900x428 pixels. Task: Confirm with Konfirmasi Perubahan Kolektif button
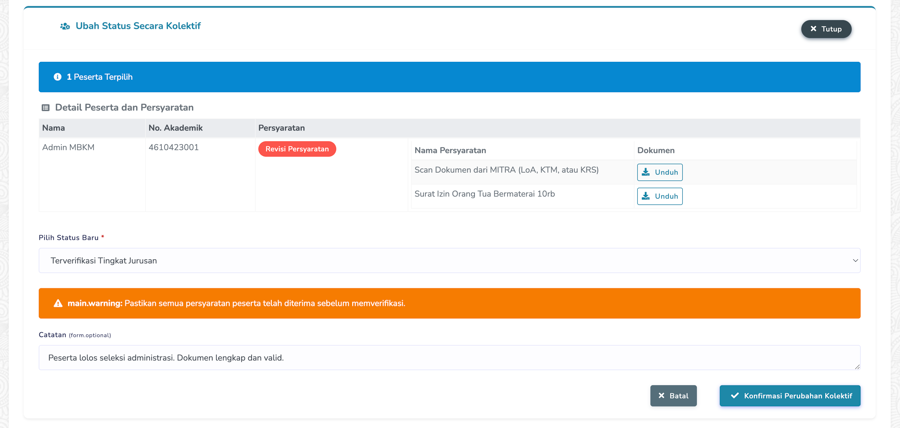(x=789, y=396)
